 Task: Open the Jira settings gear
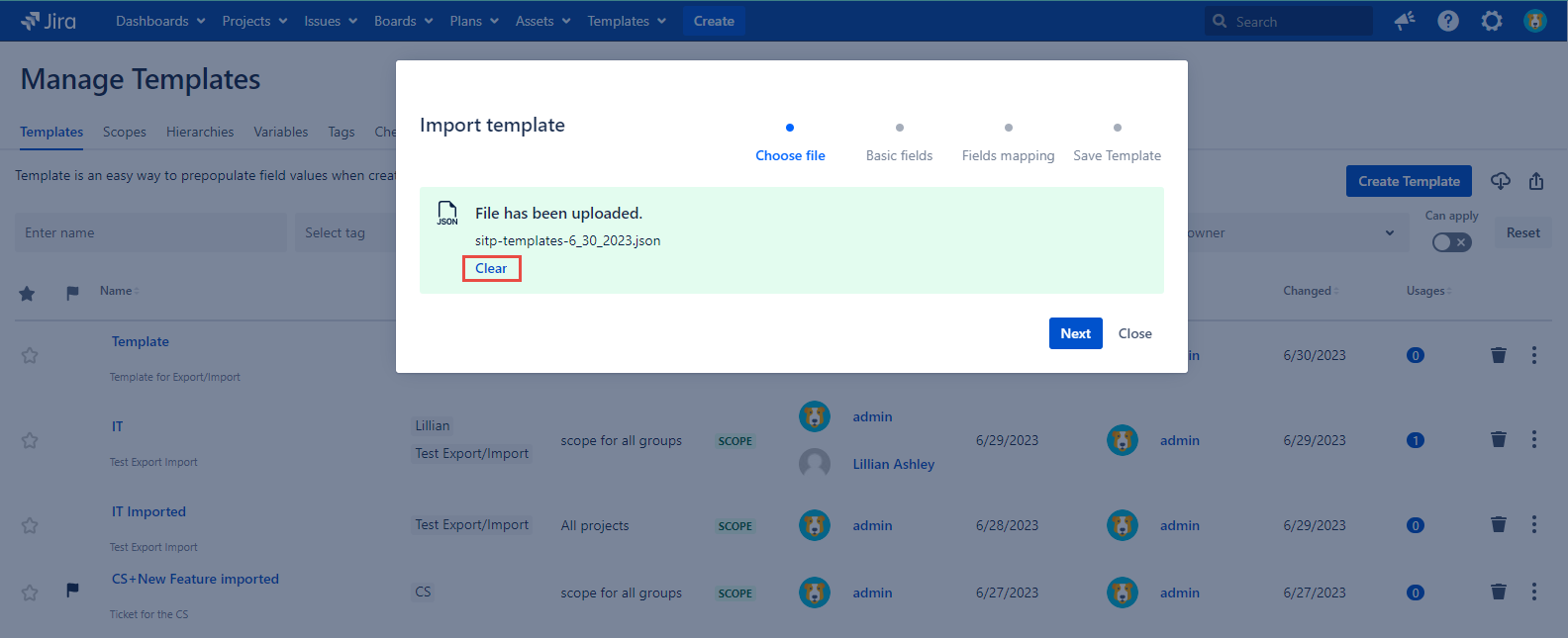[1492, 21]
